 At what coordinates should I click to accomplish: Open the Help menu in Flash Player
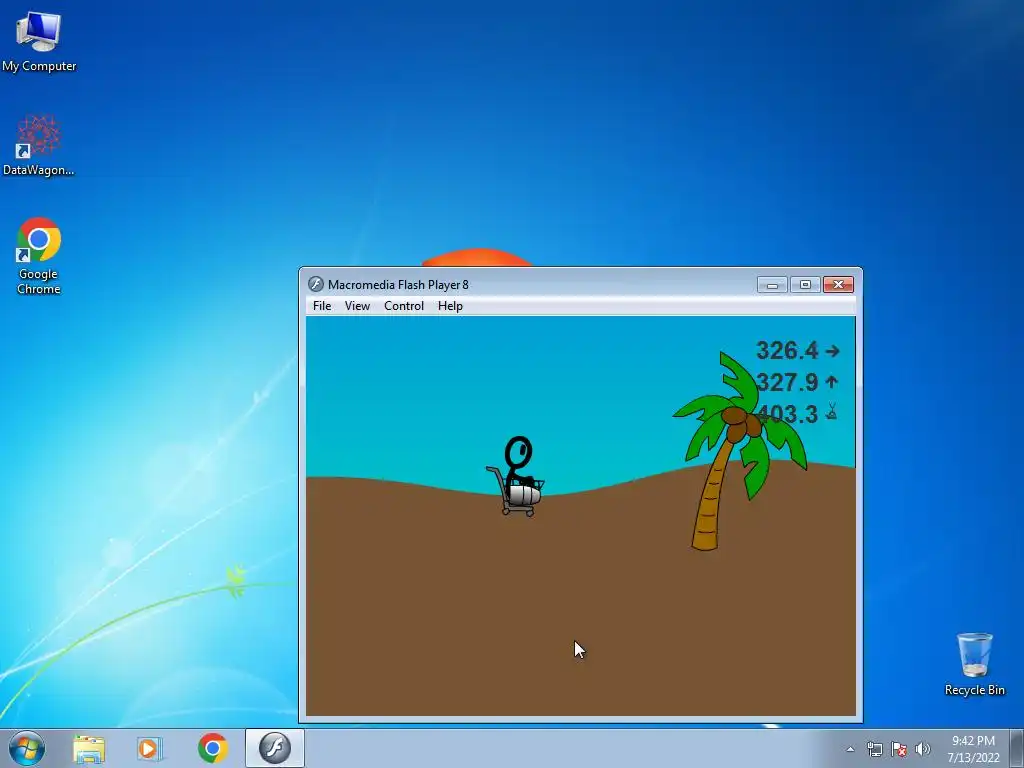click(x=450, y=306)
